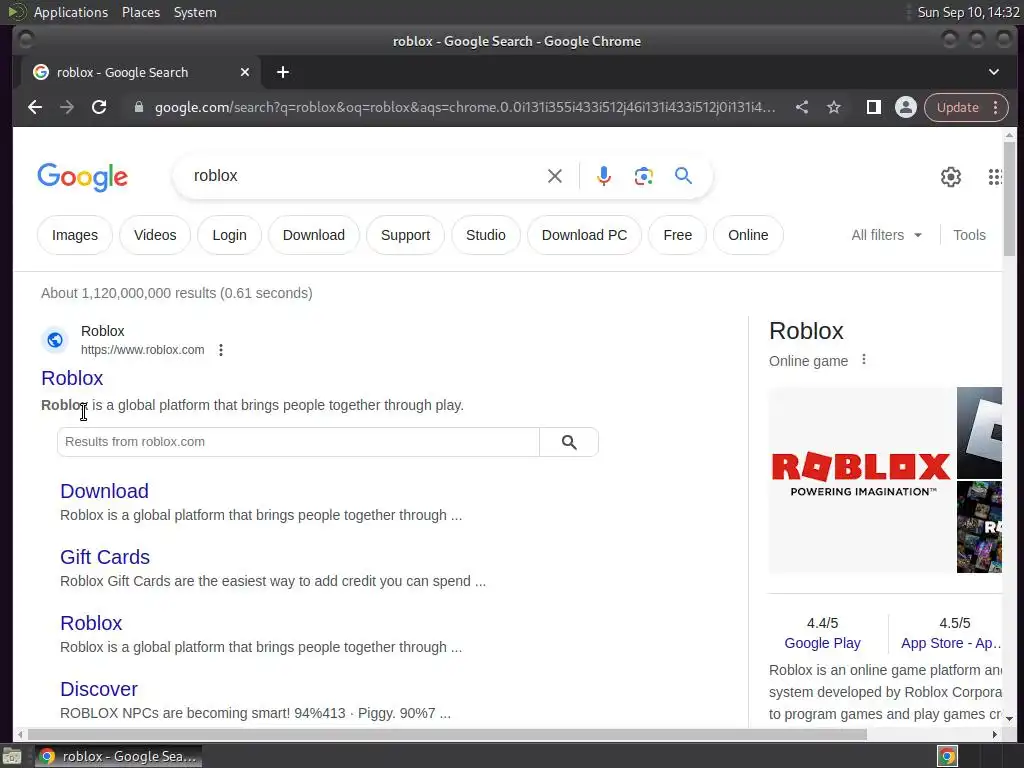Select the Studio filter chip
This screenshot has height=768, width=1024.
pos(485,235)
